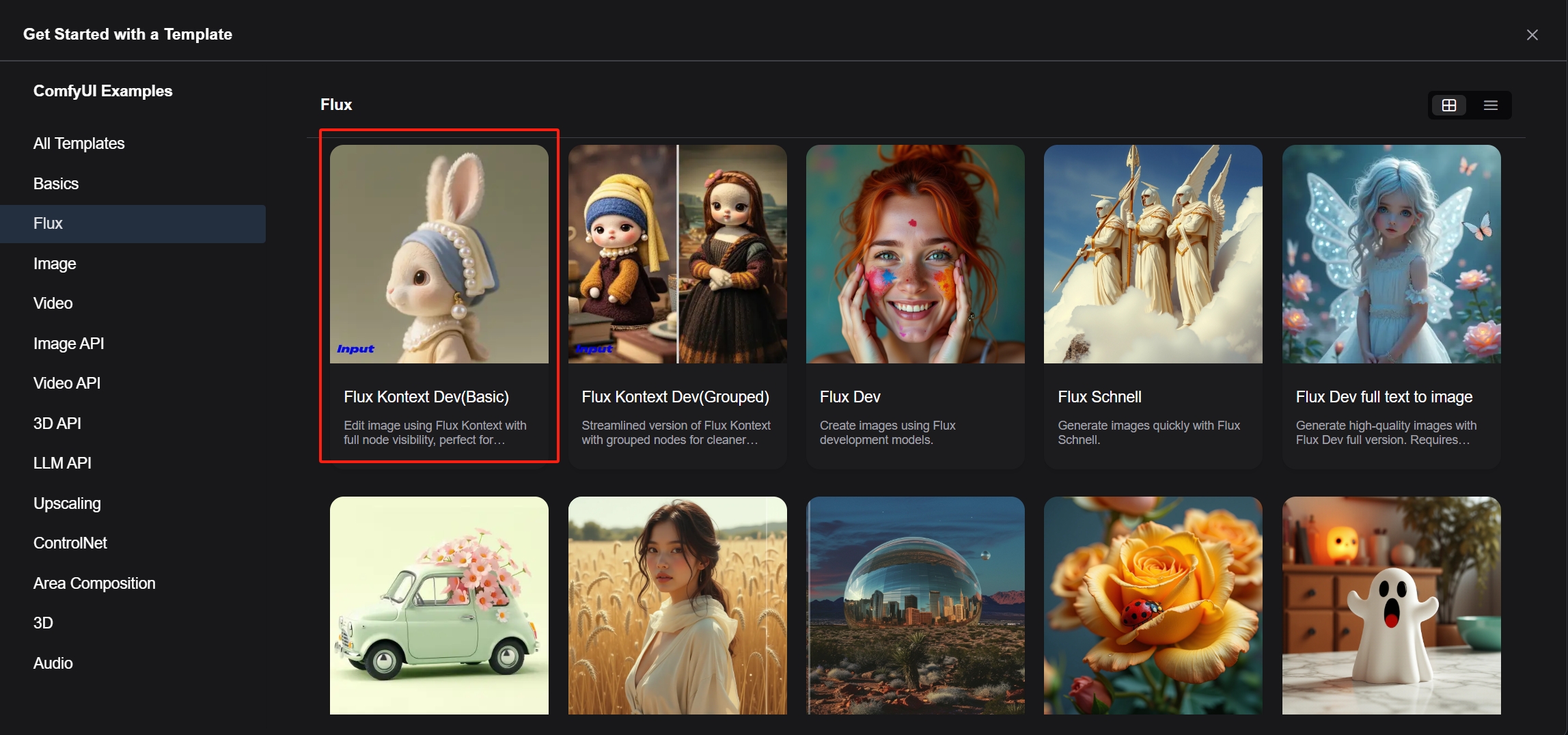
Task: Click the Flux Dev card title
Action: [850, 397]
